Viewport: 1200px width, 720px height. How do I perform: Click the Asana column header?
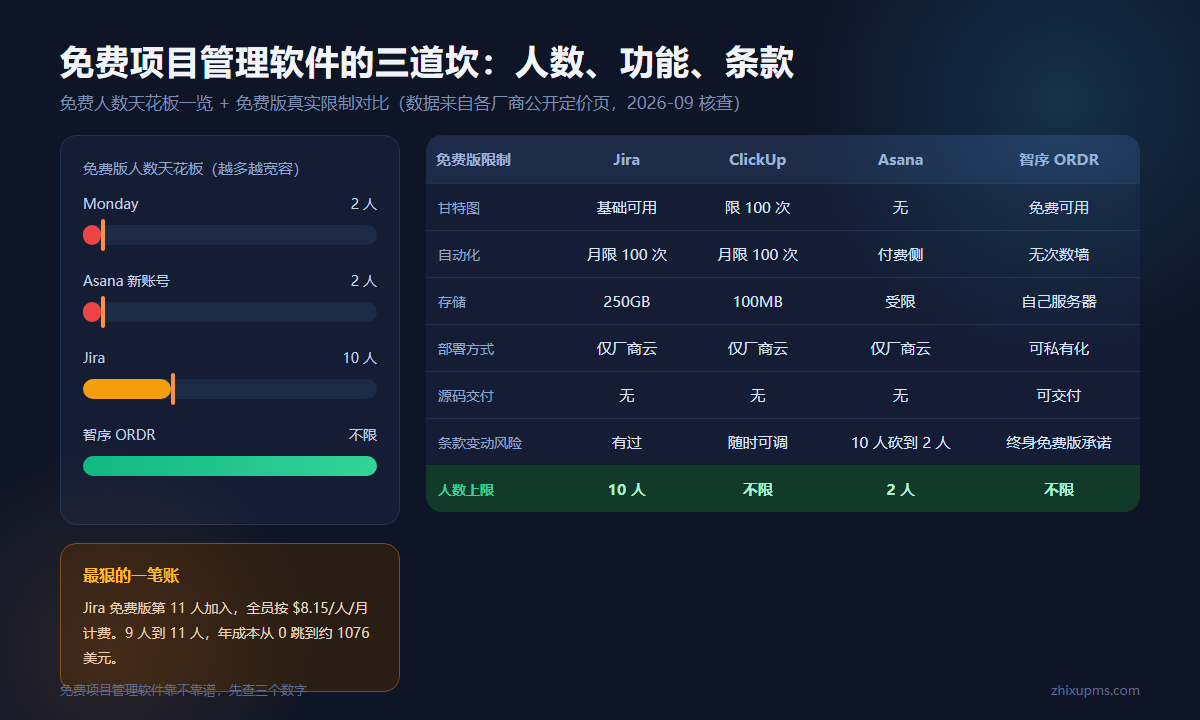[901, 160]
